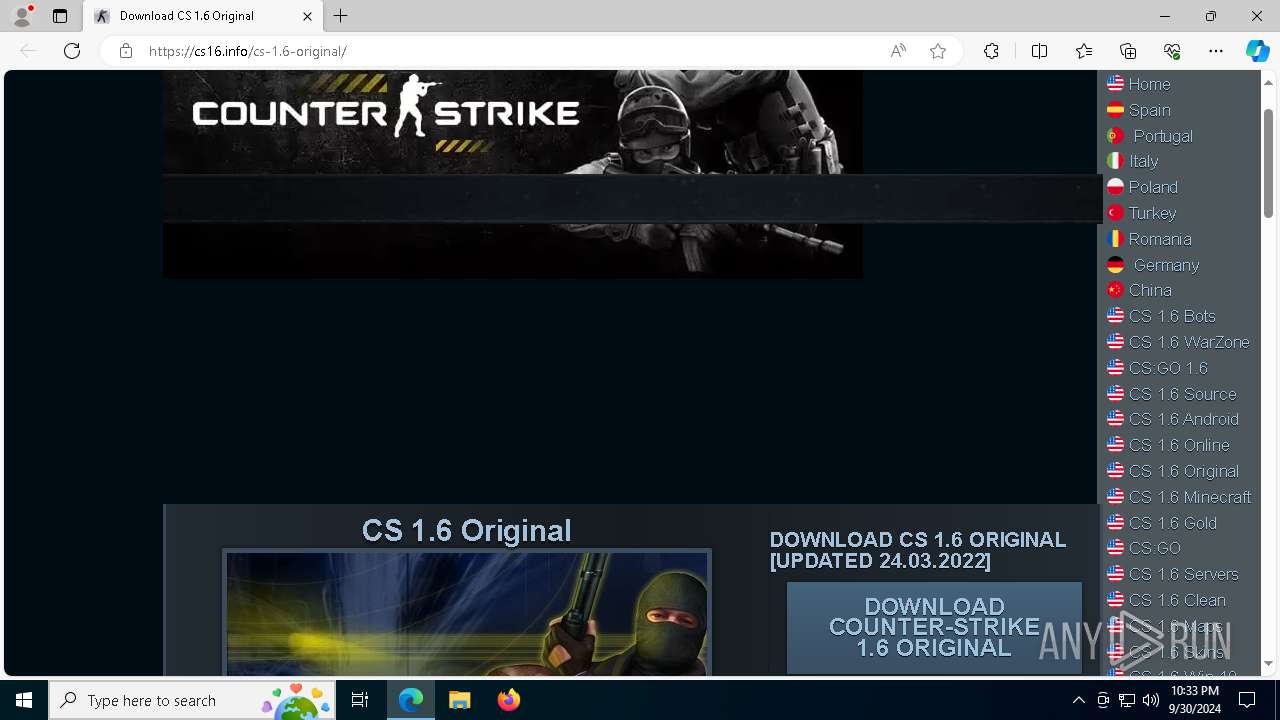Open CS 1.6 Source link
Viewport: 1280px width, 720px height.
(x=1182, y=394)
